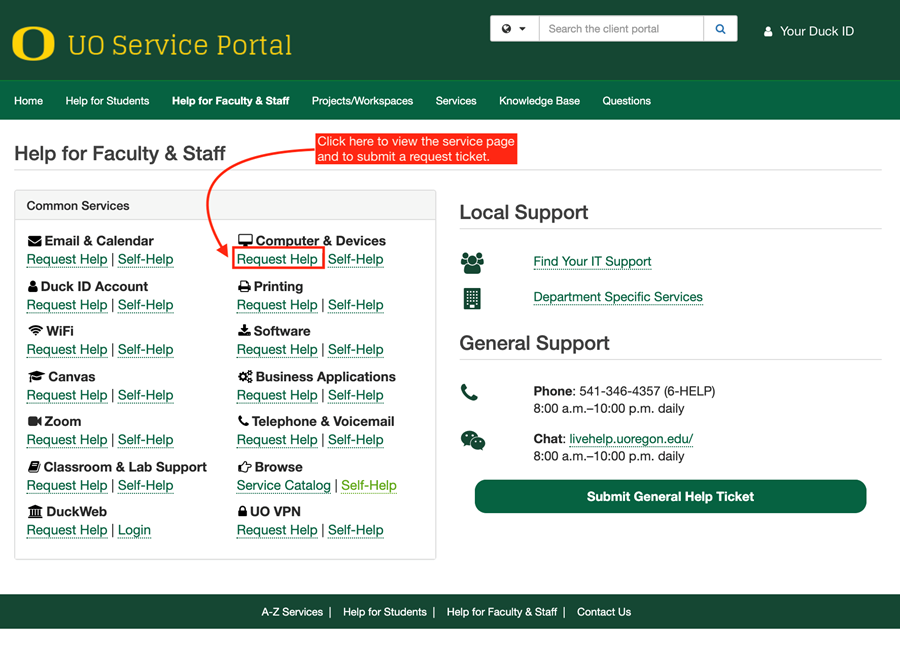Click the DuckWeb bank building icon
Image resolution: width=900 pixels, height=647 pixels.
tap(35, 511)
